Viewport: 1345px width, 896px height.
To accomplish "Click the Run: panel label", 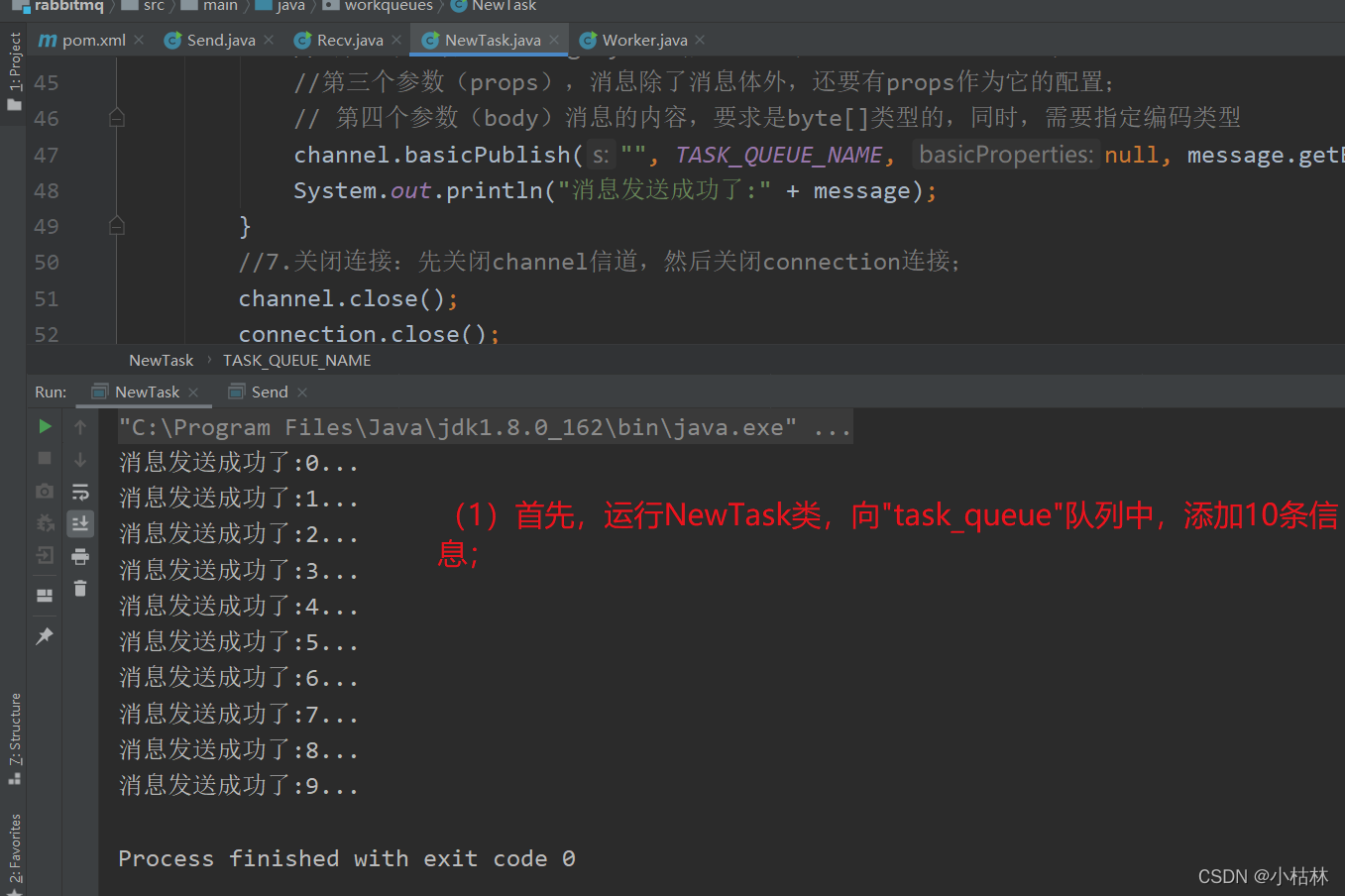I will (51, 392).
